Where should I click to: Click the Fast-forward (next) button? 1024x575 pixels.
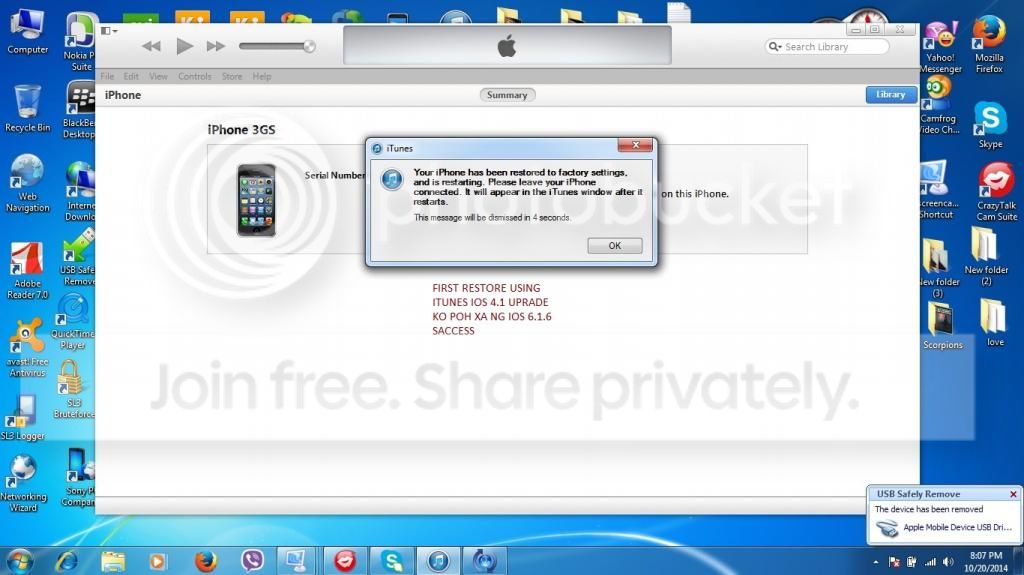(215, 46)
